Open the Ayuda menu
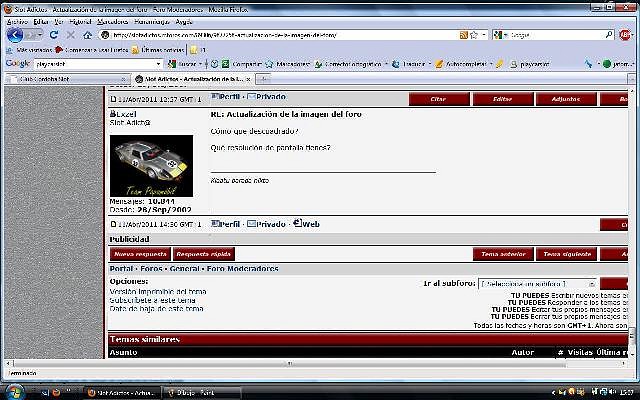Viewport: 640px width, 400px height. 184,22
